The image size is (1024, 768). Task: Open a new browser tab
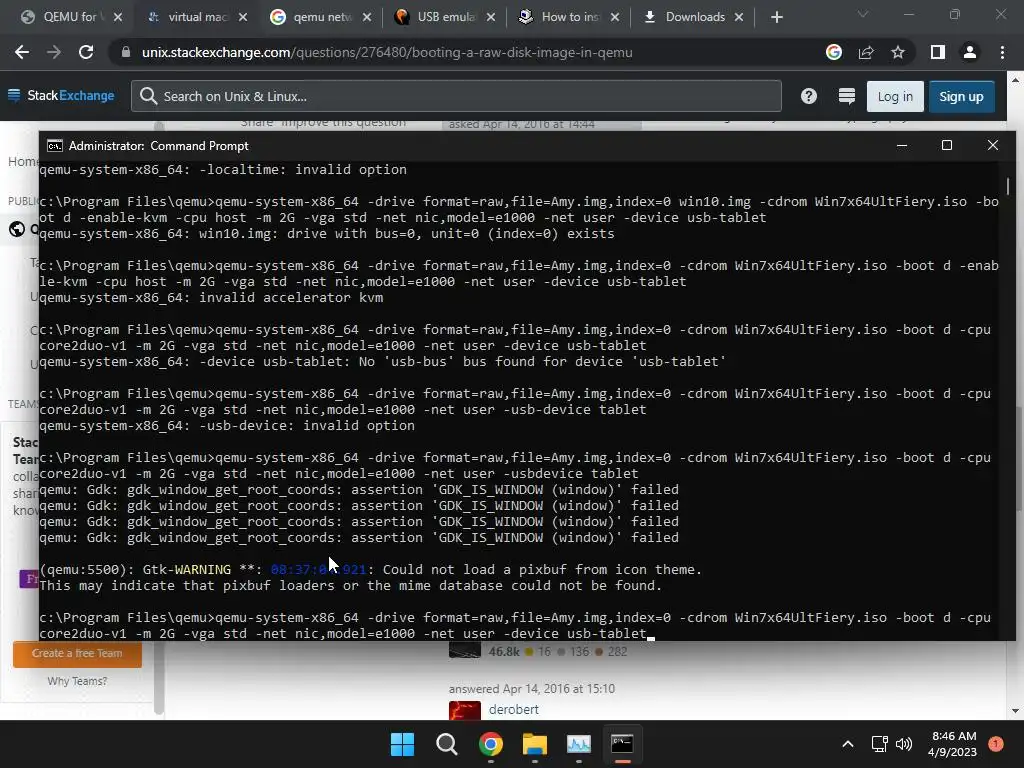[776, 17]
